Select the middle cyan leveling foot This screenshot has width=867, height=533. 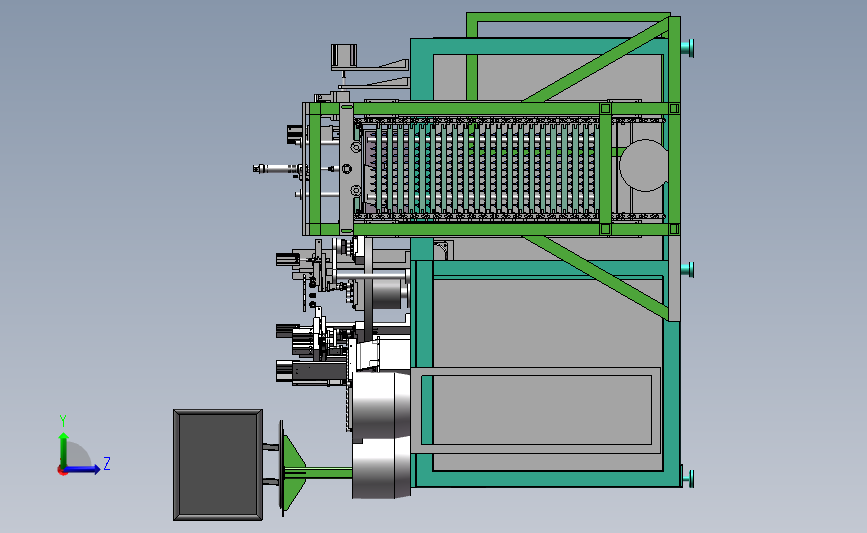click(687, 270)
